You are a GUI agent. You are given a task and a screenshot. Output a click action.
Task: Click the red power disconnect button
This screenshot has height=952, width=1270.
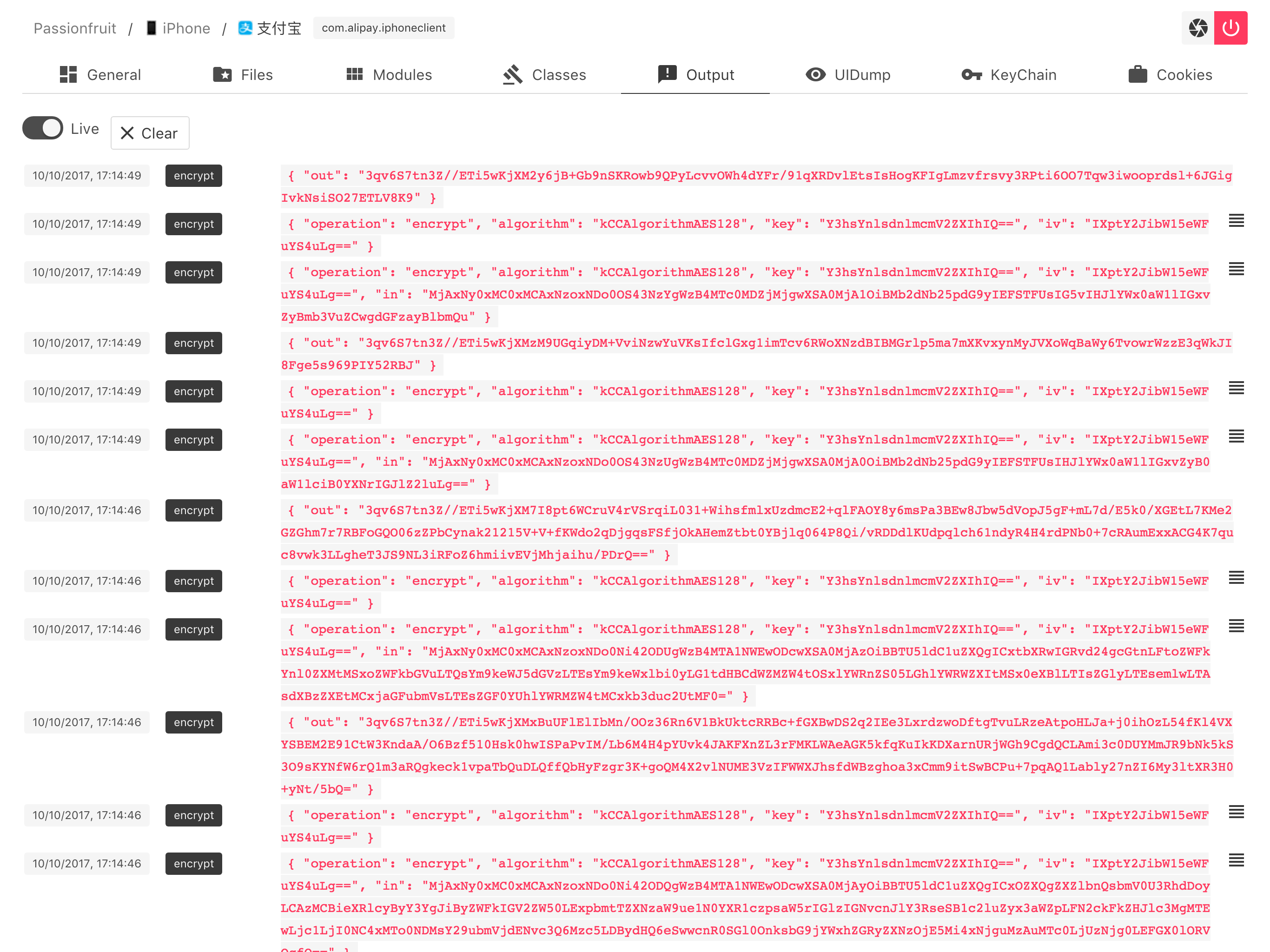[x=1230, y=27]
